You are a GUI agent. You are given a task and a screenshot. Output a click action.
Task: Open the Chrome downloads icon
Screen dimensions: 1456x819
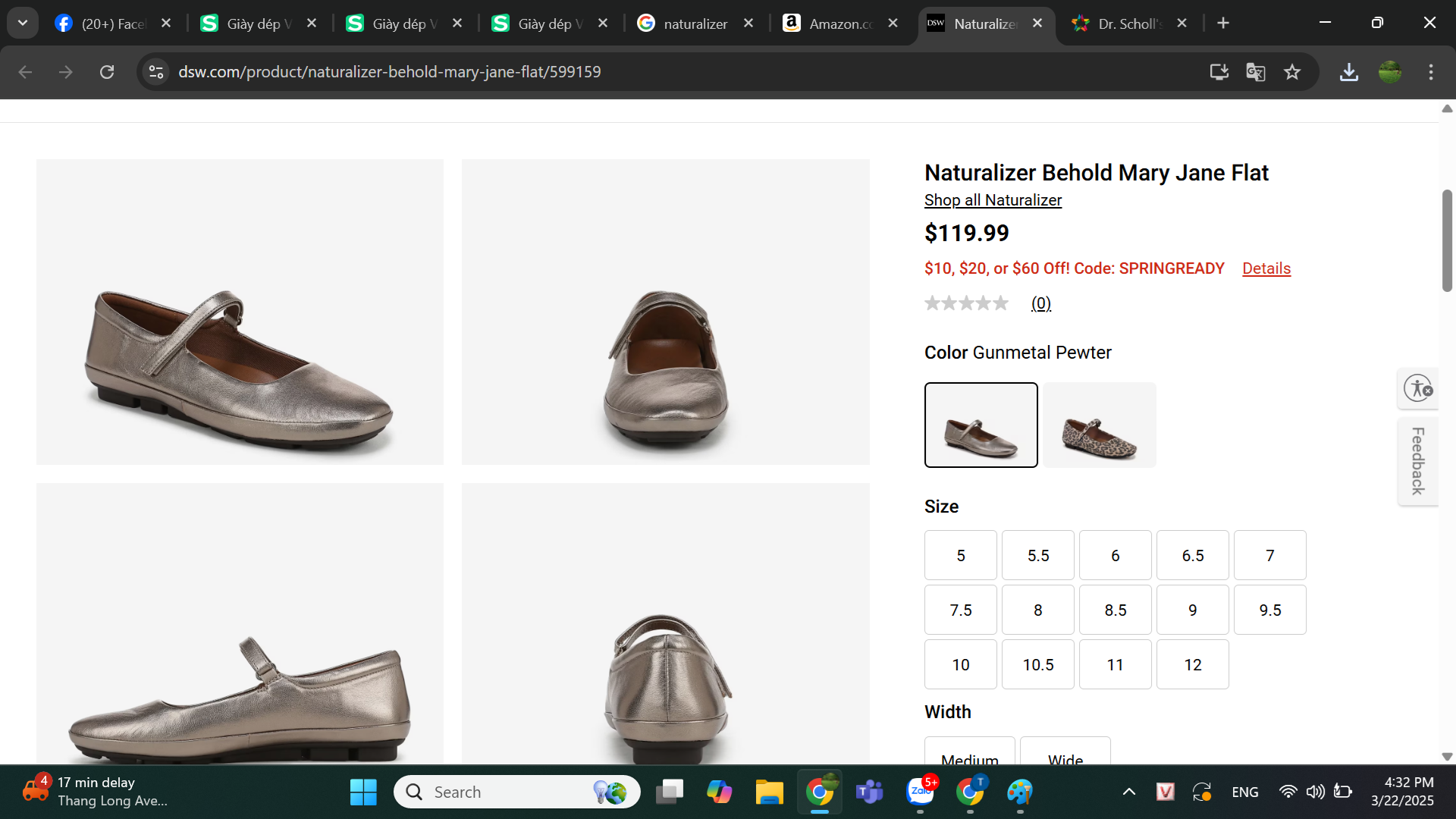coord(1349,72)
